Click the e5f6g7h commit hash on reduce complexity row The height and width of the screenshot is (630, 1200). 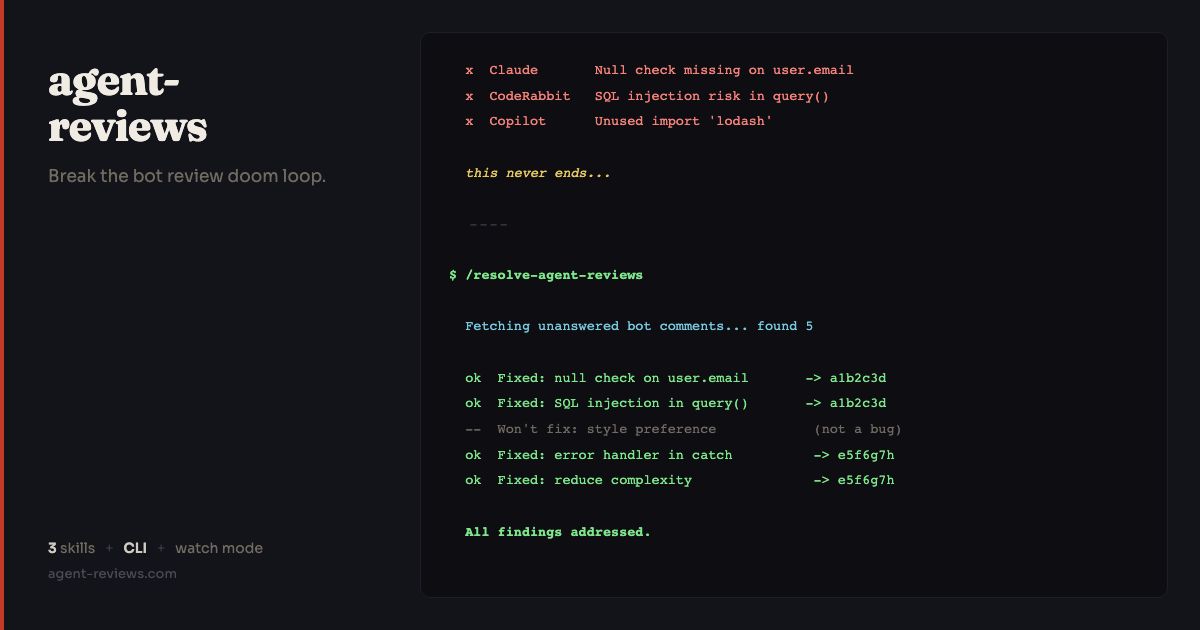point(865,480)
